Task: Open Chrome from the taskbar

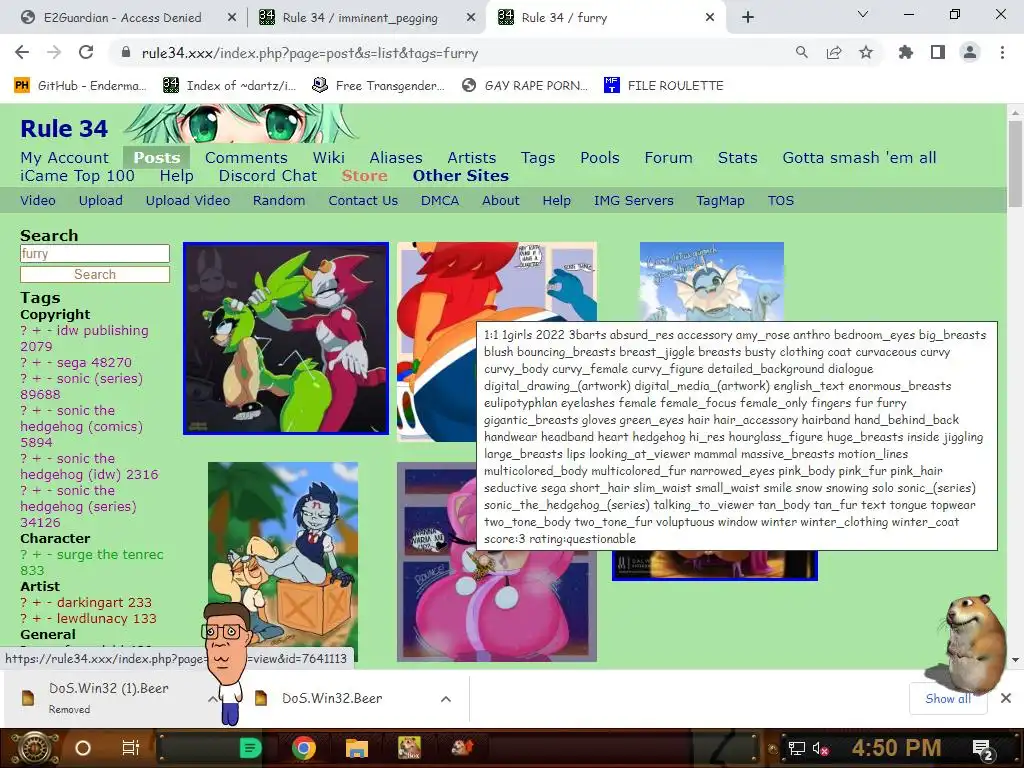Action: [304, 748]
